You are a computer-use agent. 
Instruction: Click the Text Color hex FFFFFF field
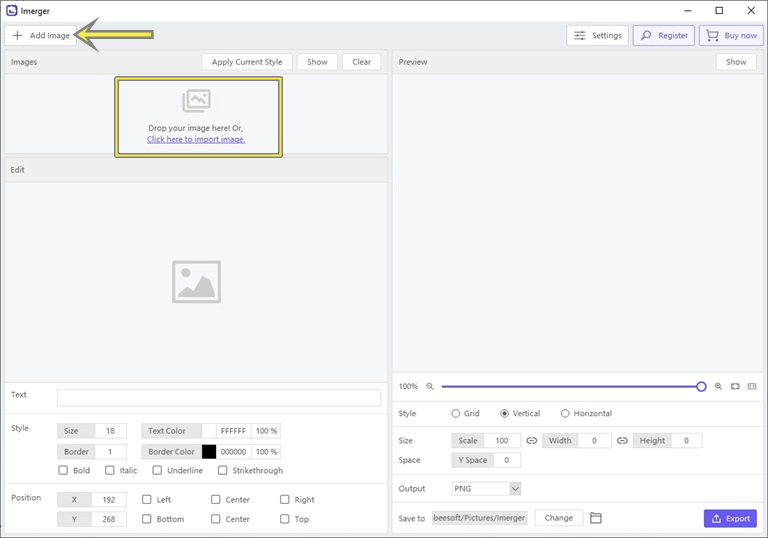pos(233,431)
